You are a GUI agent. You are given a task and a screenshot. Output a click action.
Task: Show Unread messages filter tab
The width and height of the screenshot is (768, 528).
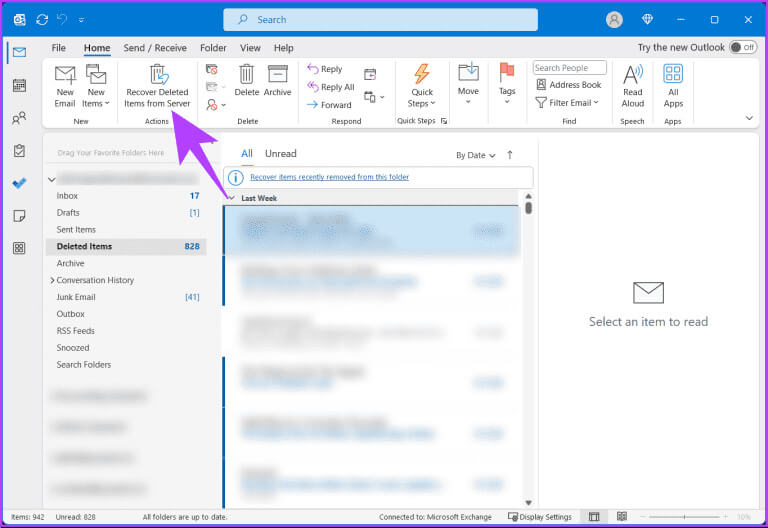click(281, 153)
